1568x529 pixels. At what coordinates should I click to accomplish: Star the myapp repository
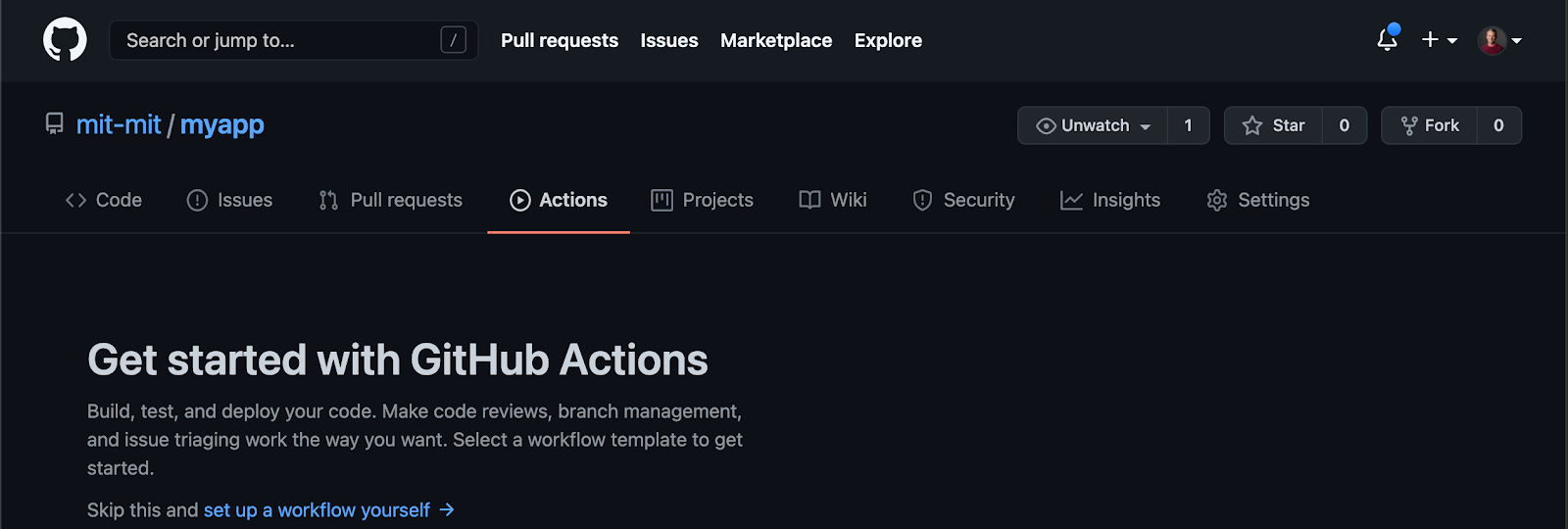tap(1274, 125)
